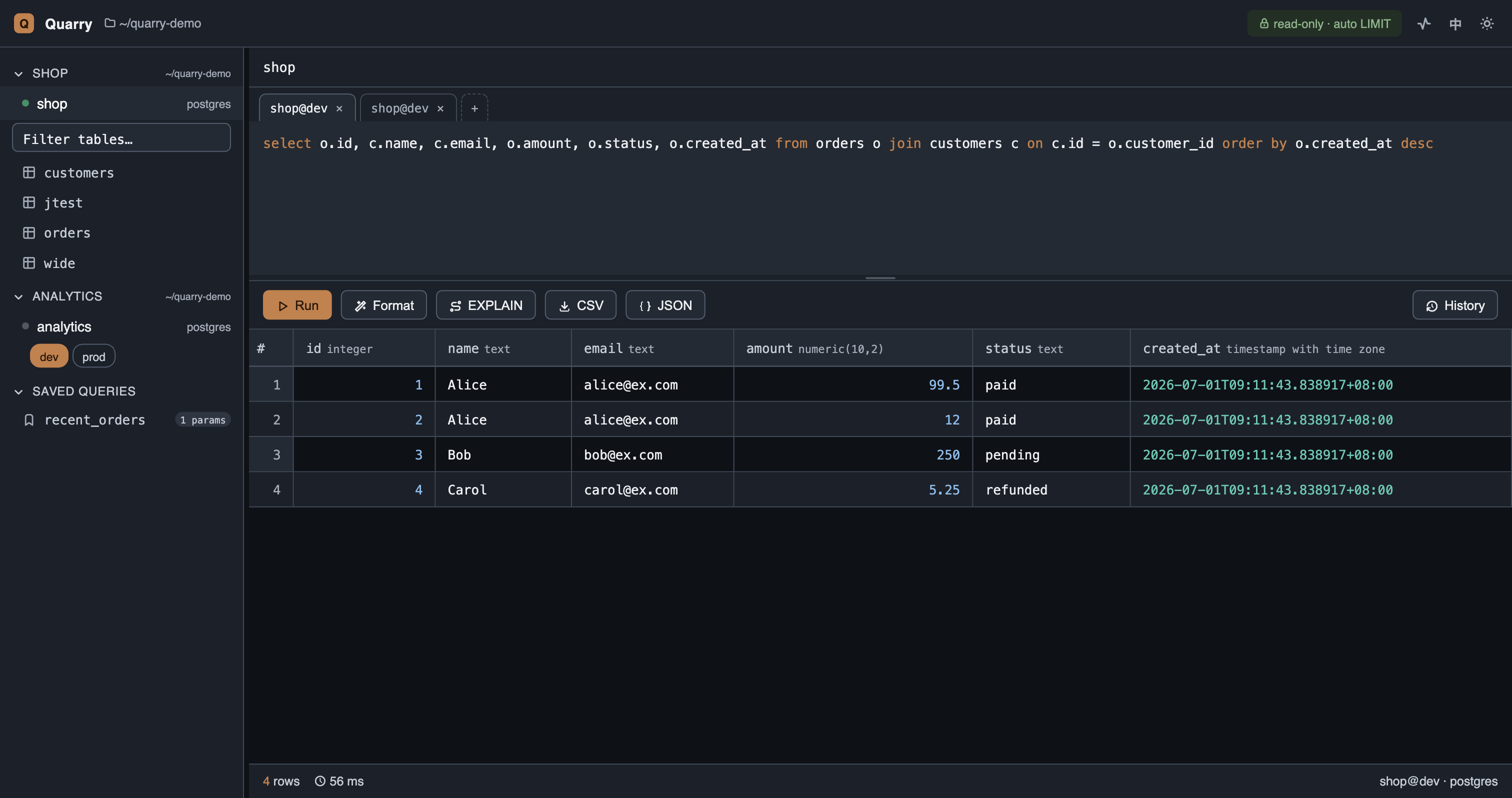Screen dimensions: 1512x798
Task: Click inside the SQL editor text
Action: 847,144
